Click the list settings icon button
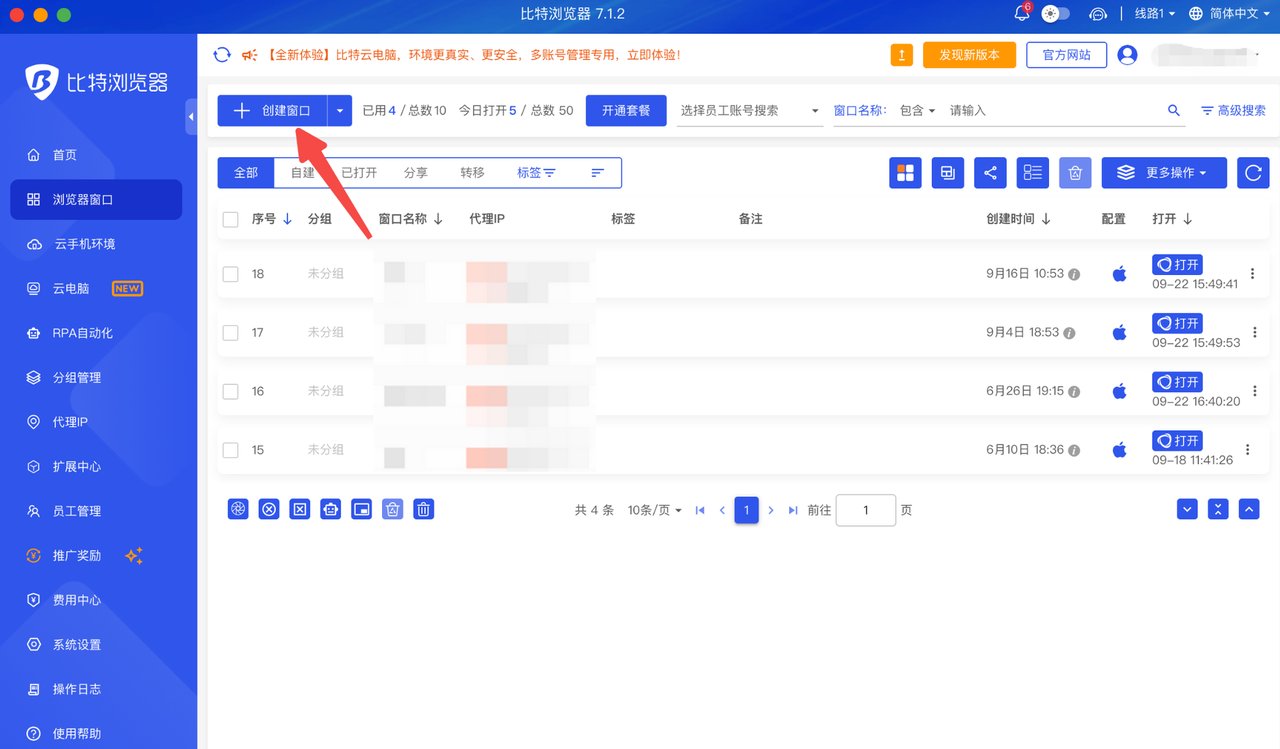This screenshot has width=1280, height=749. pos(1033,173)
